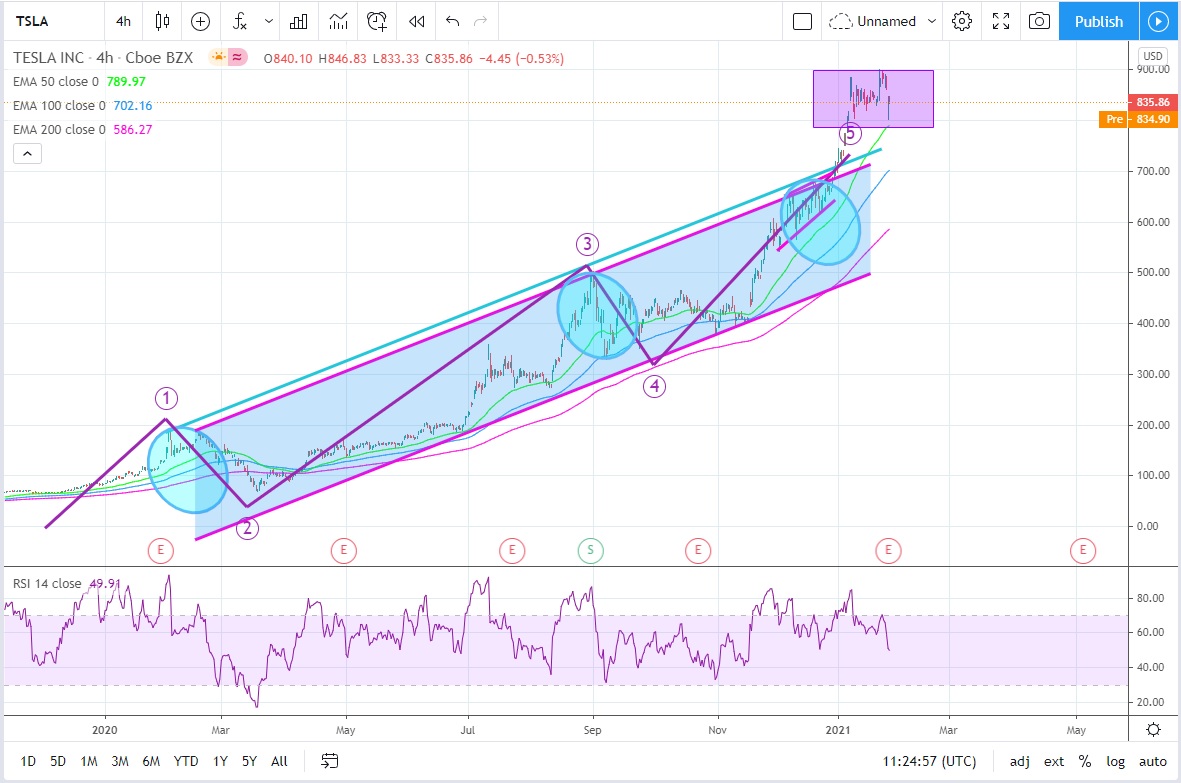Select the All time range
This screenshot has width=1181, height=783.
pos(279,761)
